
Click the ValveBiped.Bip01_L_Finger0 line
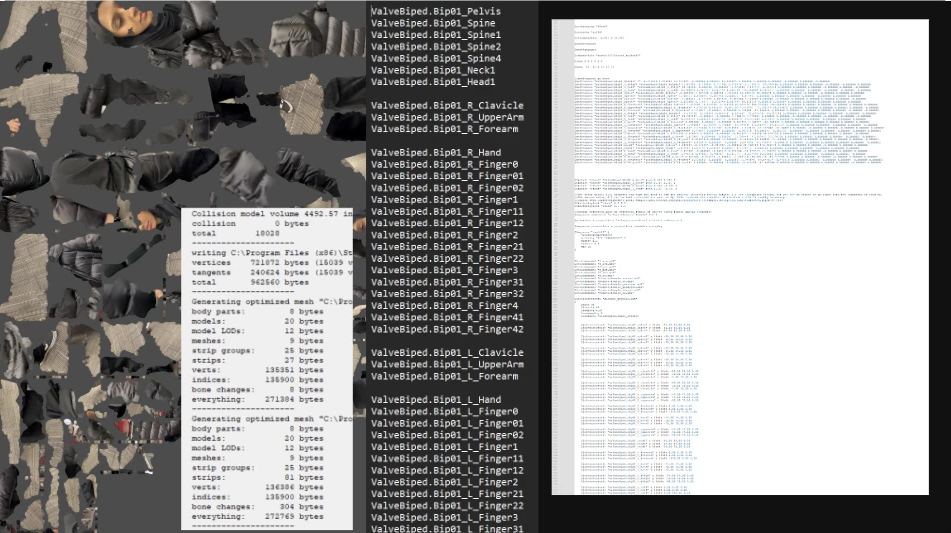(445, 412)
